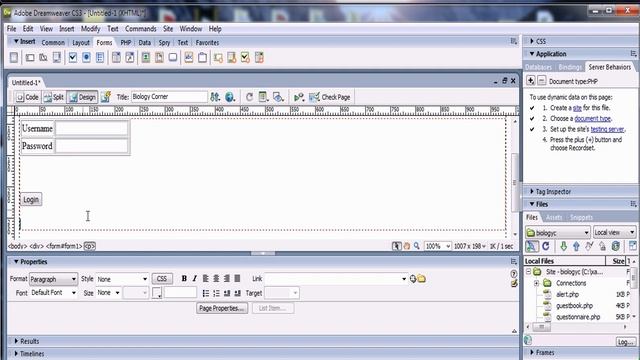
Task: Select the Hand tool in status bar
Action: (407, 246)
